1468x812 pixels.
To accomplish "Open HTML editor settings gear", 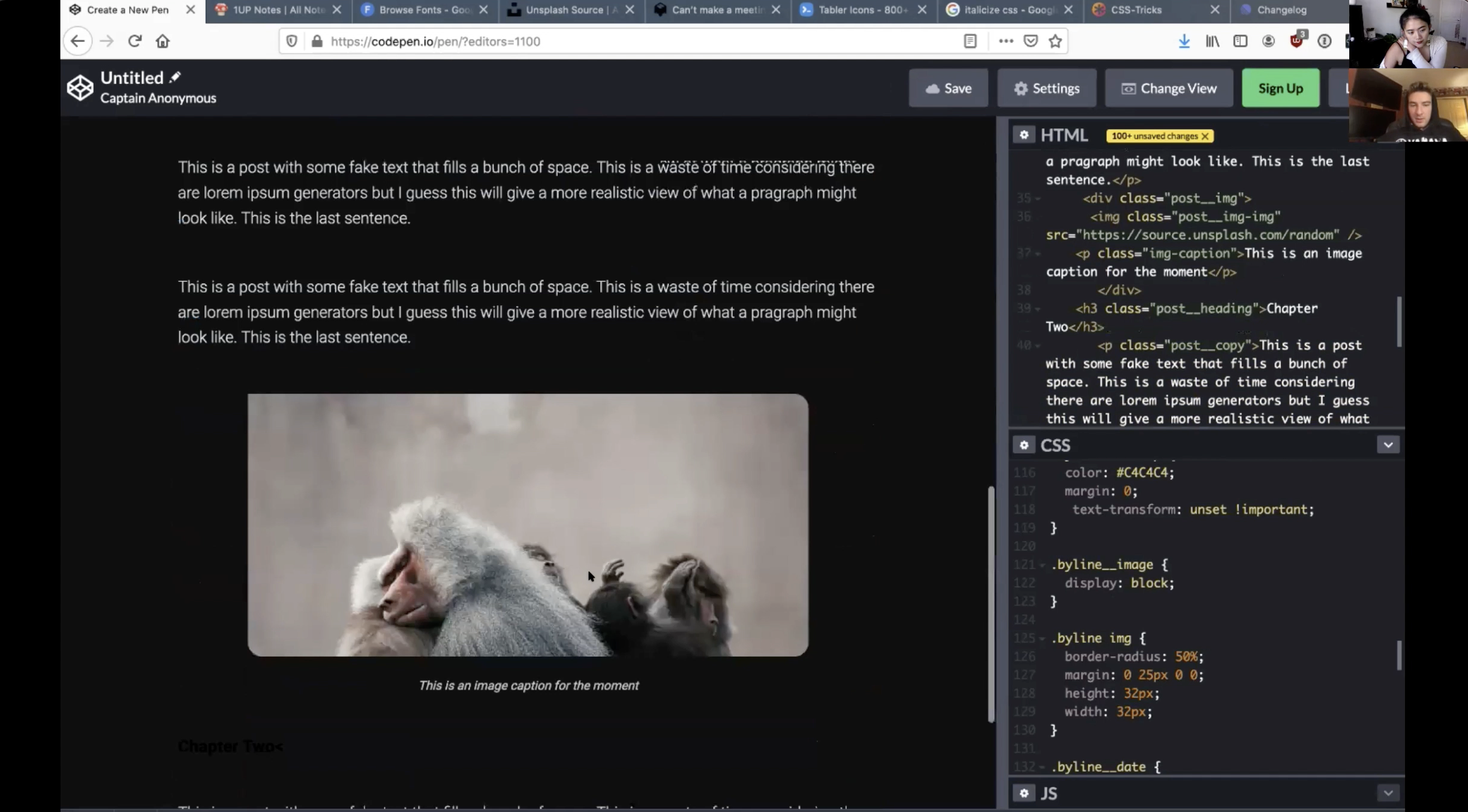I will 1024,135.
